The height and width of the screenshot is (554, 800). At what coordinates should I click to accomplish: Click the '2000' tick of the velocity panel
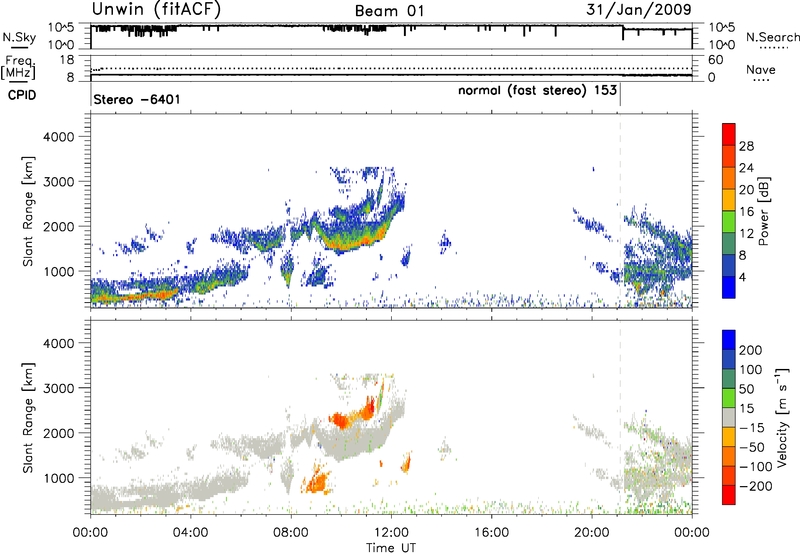pyautogui.click(x=58, y=433)
